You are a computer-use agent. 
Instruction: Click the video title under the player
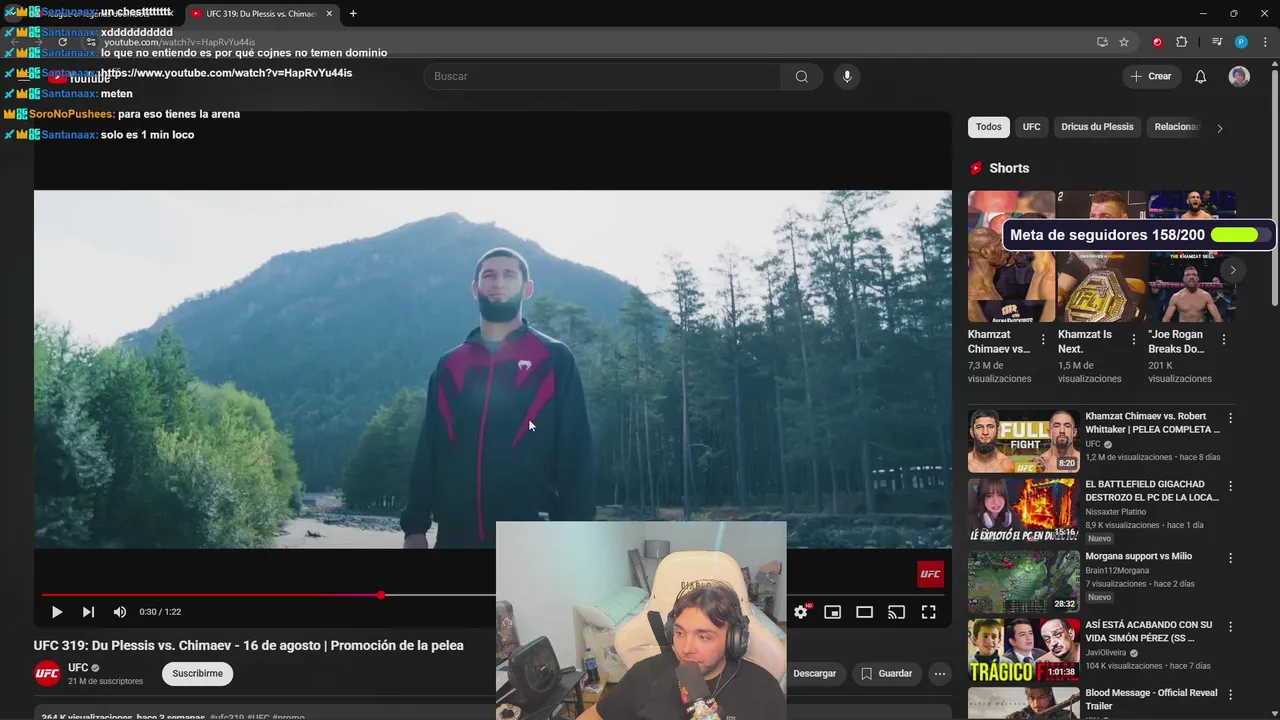click(249, 645)
